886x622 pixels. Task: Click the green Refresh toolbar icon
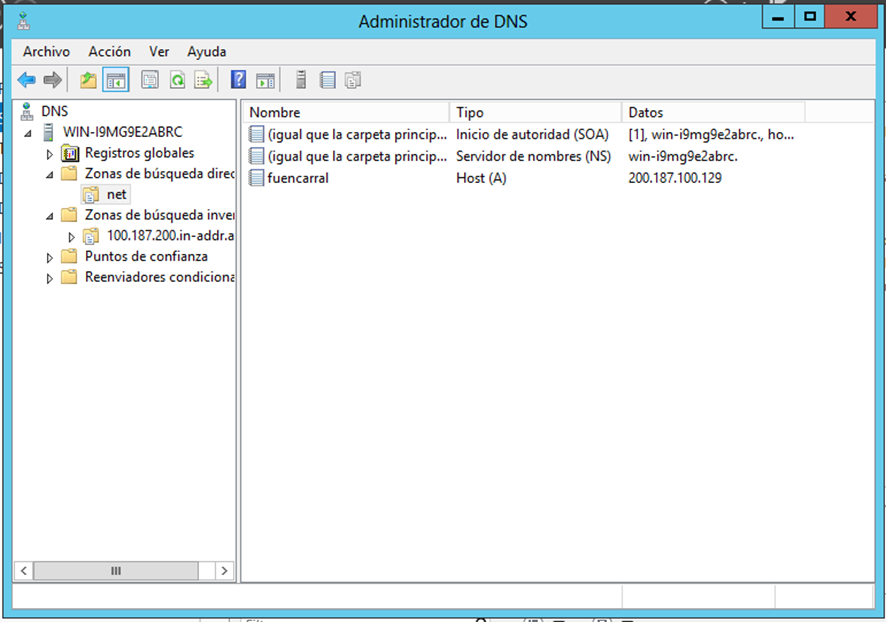[x=177, y=80]
